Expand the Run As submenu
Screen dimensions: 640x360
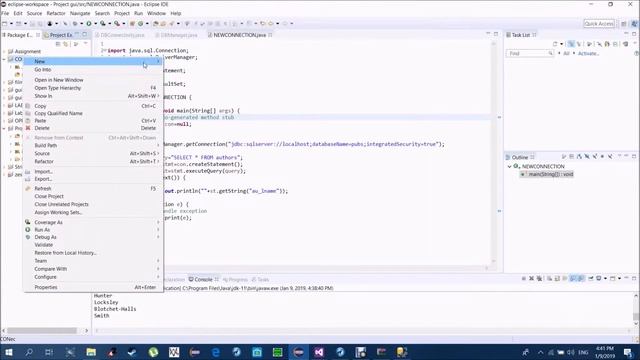coord(93,230)
